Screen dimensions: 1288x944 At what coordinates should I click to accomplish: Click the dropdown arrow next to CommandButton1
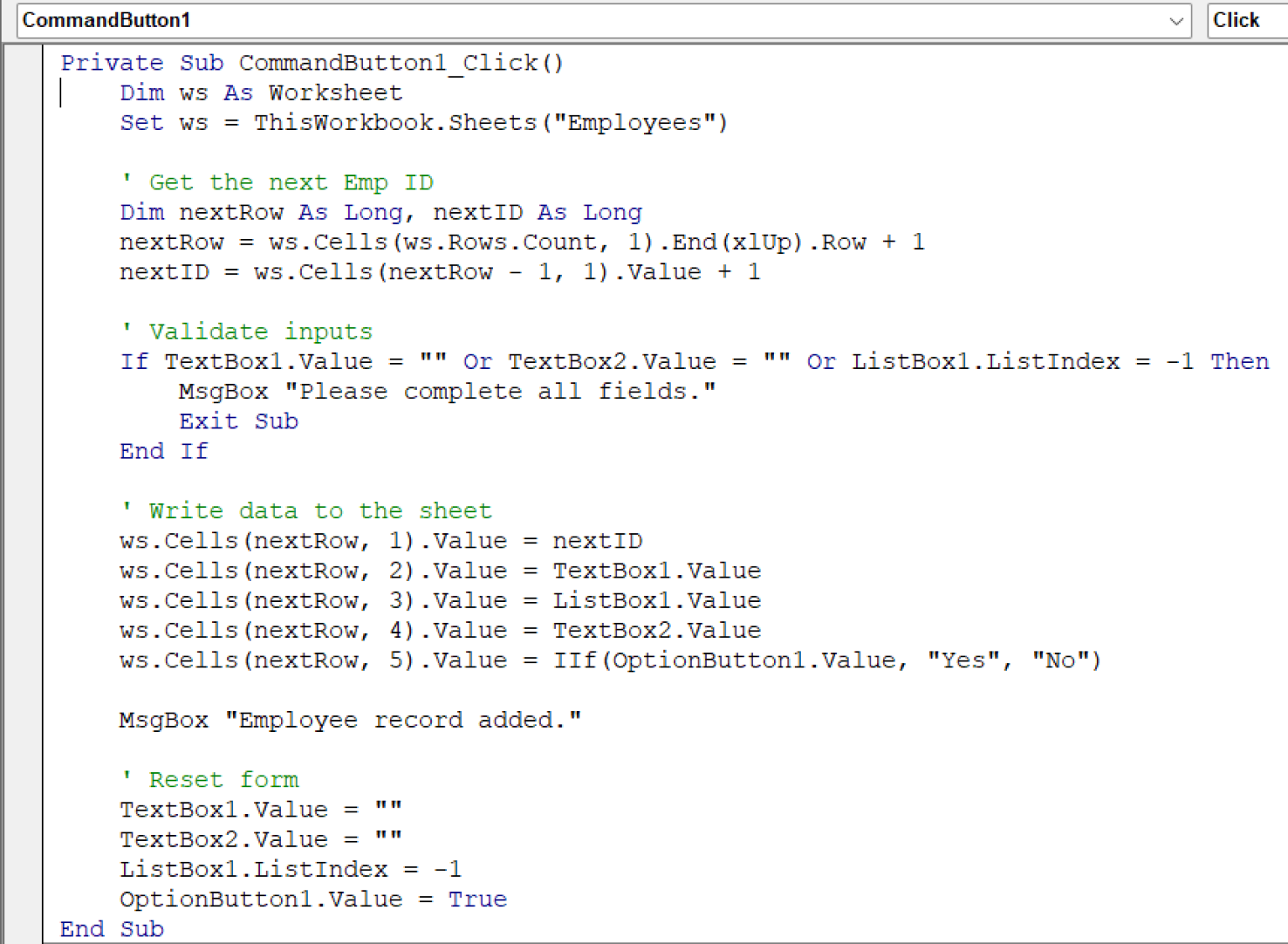coord(1178,20)
